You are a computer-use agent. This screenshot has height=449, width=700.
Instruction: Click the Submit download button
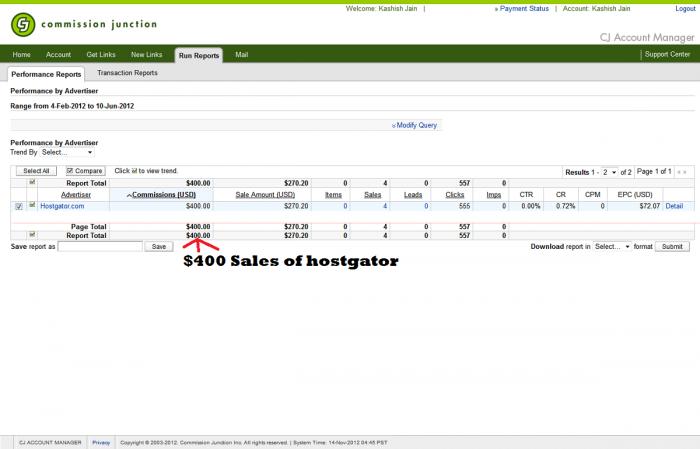tap(672, 246)
